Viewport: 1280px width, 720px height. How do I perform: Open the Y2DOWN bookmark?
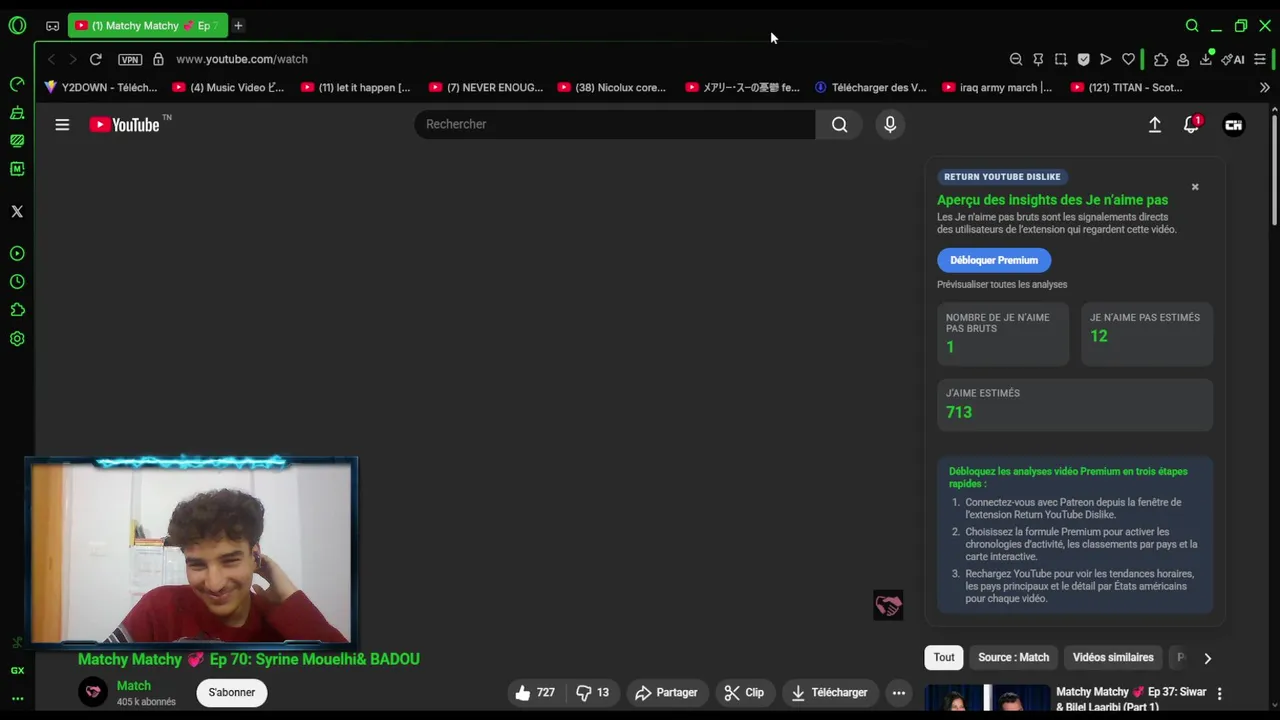(x=101, y=87)
